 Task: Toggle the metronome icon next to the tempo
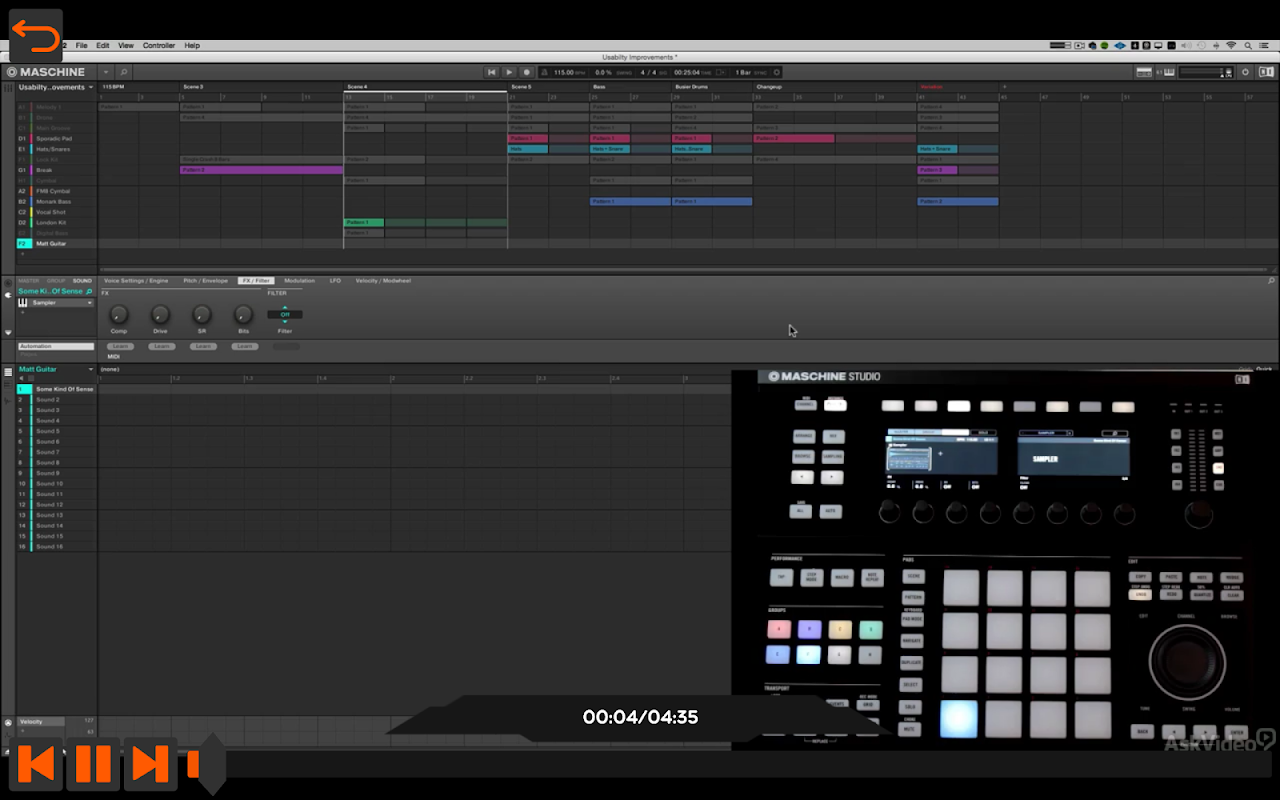point(545,72)
